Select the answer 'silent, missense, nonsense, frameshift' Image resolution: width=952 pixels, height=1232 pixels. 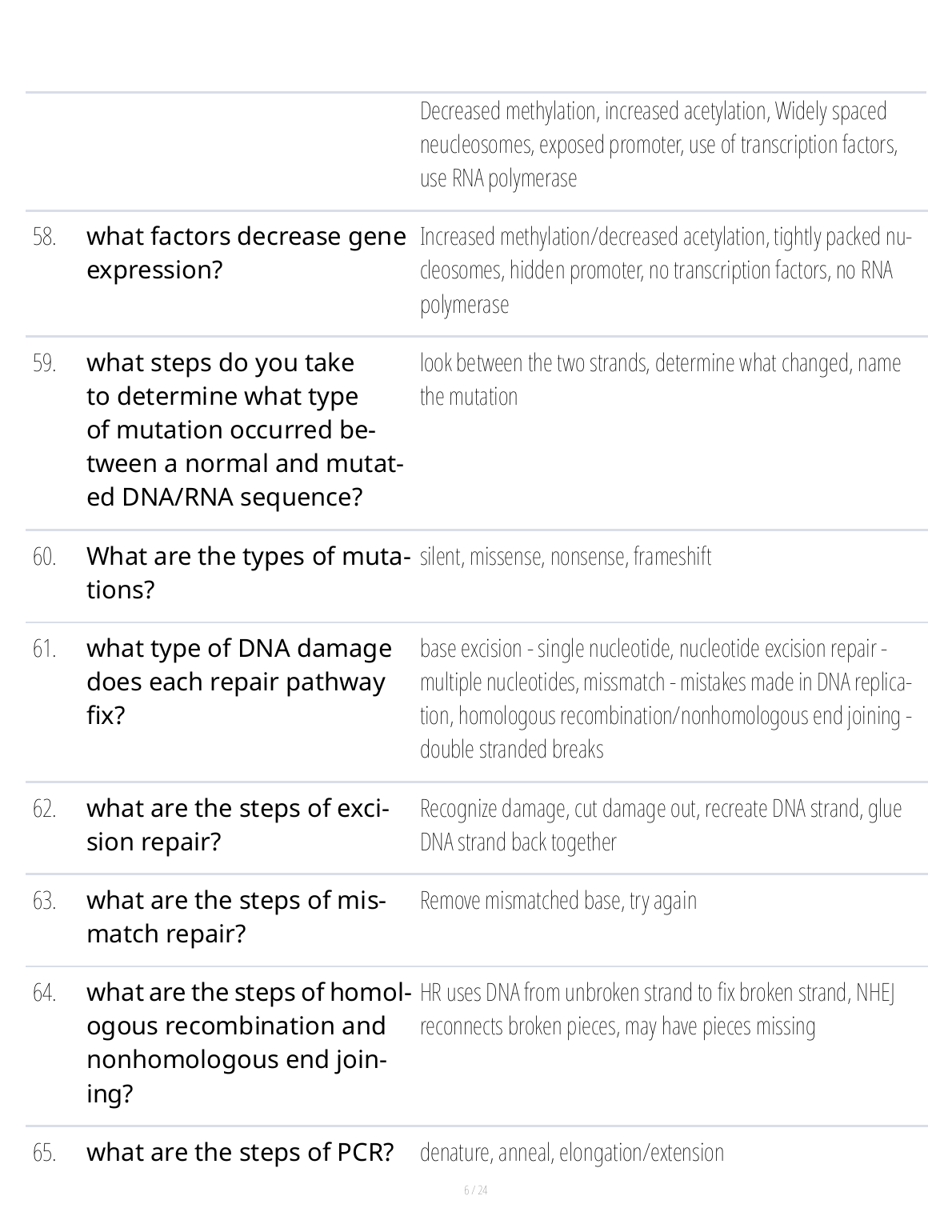[x=566, y=556]
